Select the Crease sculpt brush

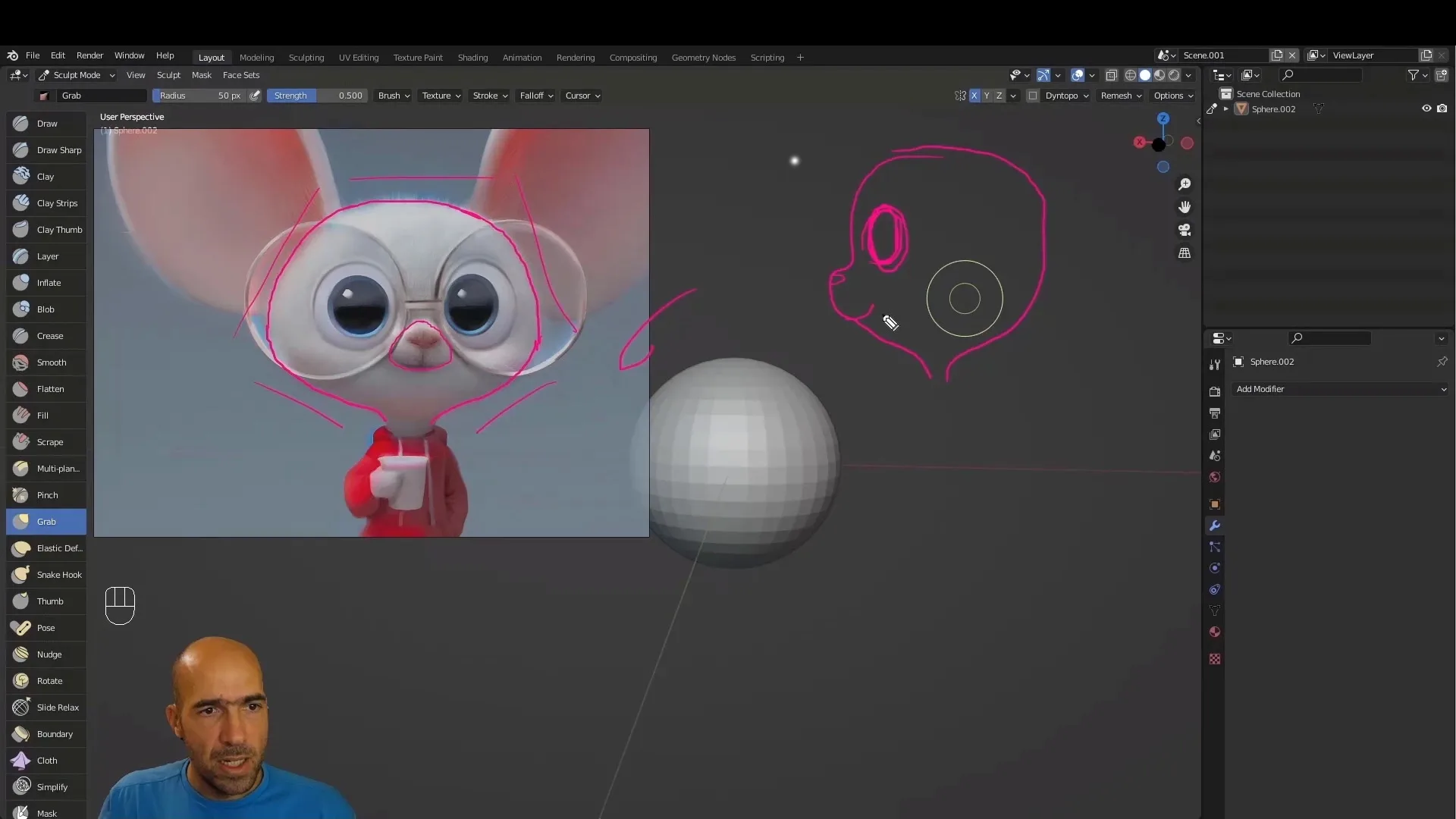point(45,336)
